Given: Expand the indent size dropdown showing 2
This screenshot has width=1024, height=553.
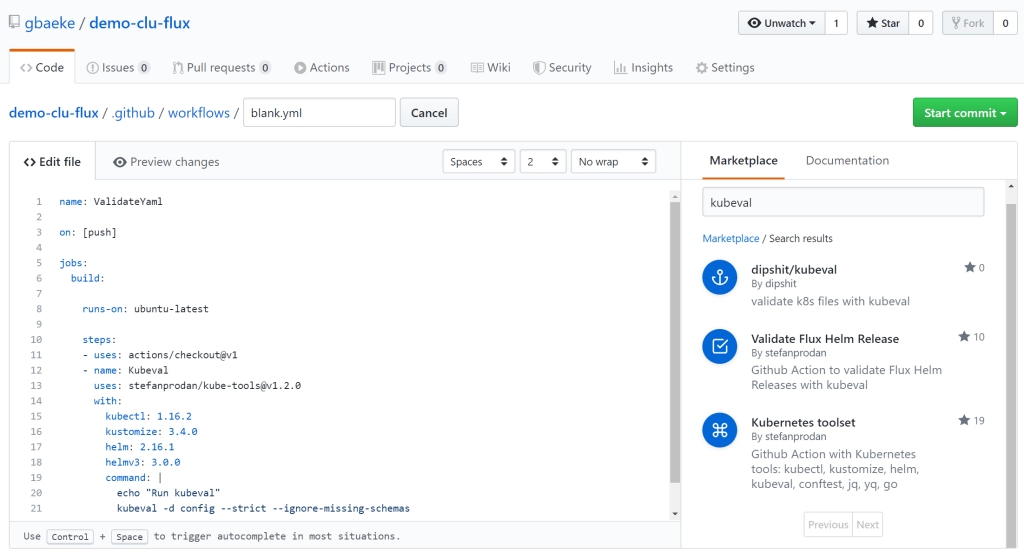Looking at the screenshot, I should (542, 162).
